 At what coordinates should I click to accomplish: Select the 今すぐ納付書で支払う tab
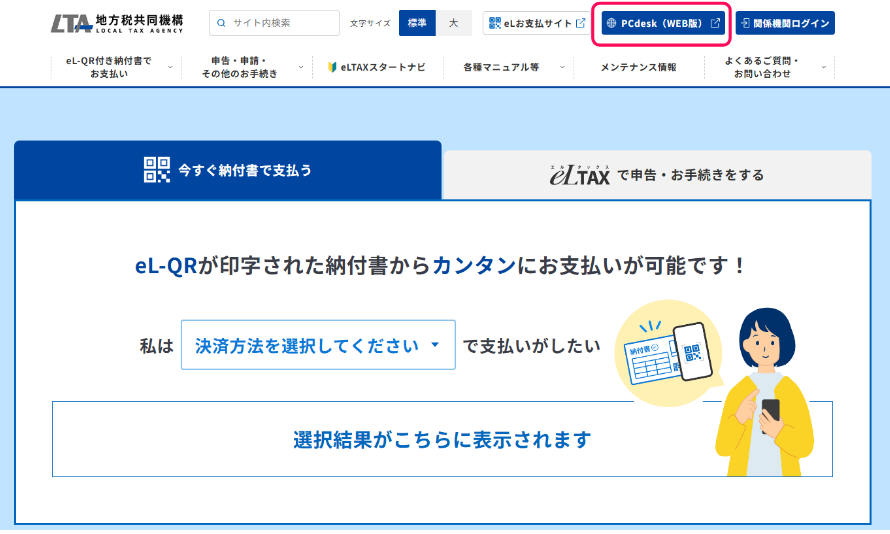pyautogui.click(x=228, y=170)
